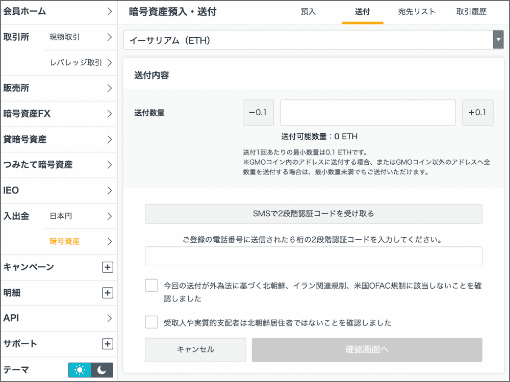Open the イーサリアム (ETH) currency dropdown
510x382 pixels.
[313, 40]
